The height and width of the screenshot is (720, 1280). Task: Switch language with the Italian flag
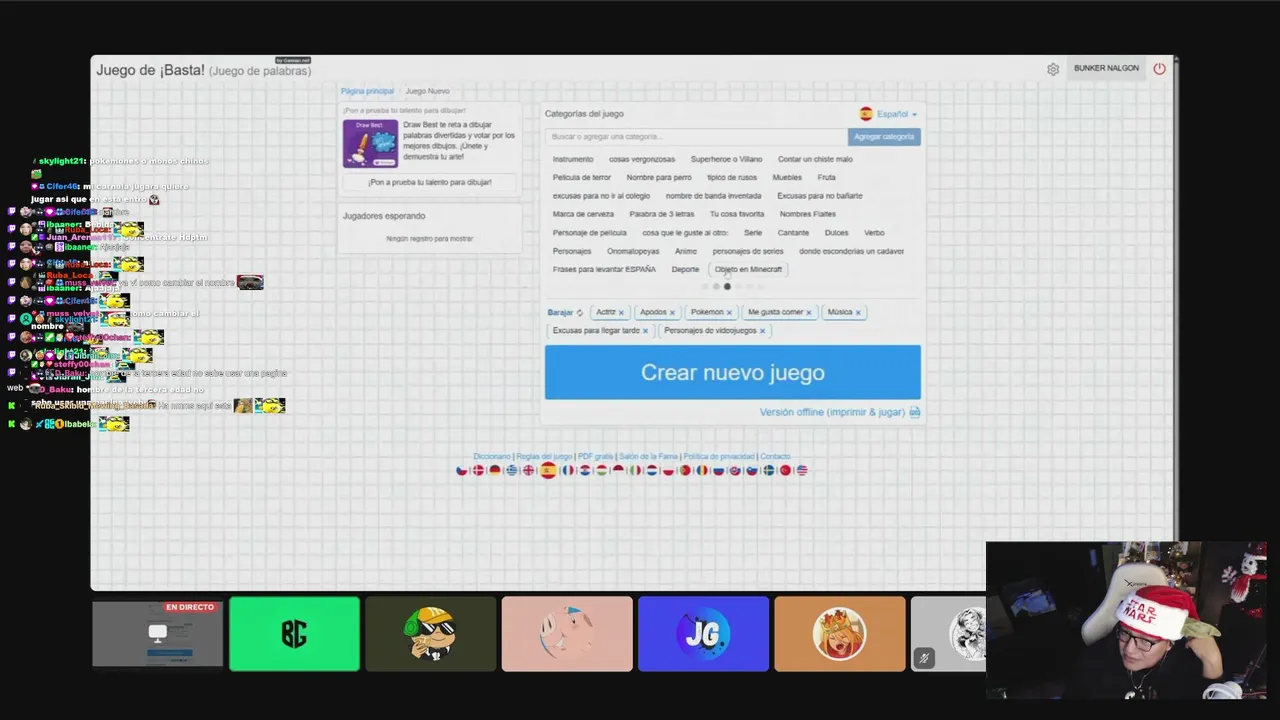coord(635,470)
